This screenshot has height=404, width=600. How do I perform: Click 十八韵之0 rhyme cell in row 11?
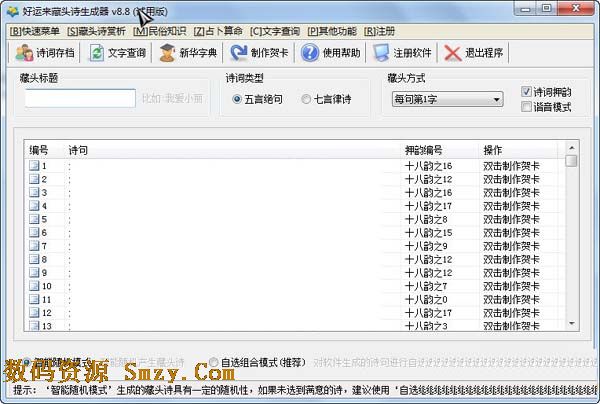click(x=426, y=300)
